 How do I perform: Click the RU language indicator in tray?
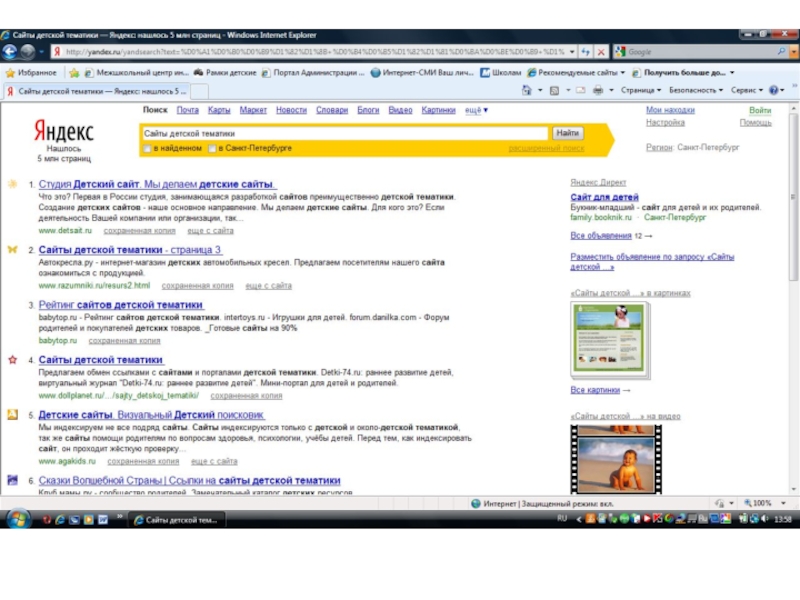pos(562,518)
